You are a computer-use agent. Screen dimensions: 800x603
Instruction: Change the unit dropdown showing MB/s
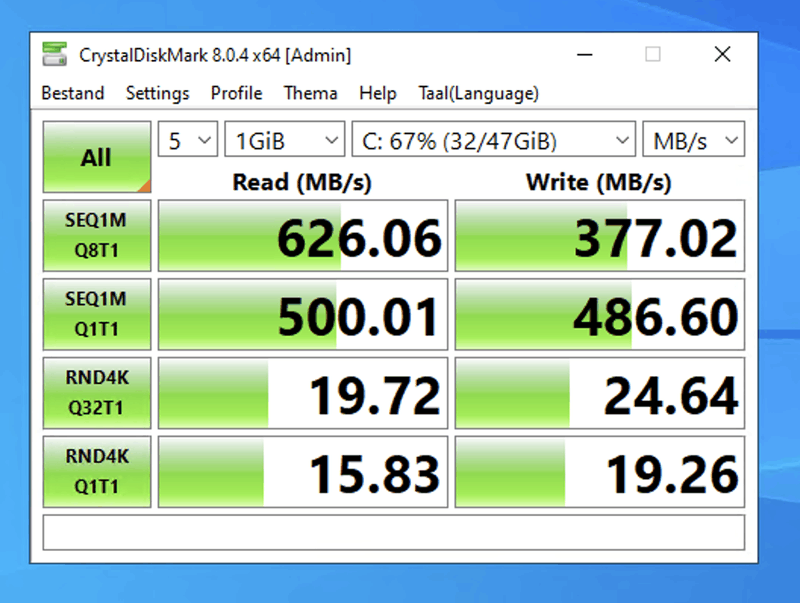pos(693,139)
